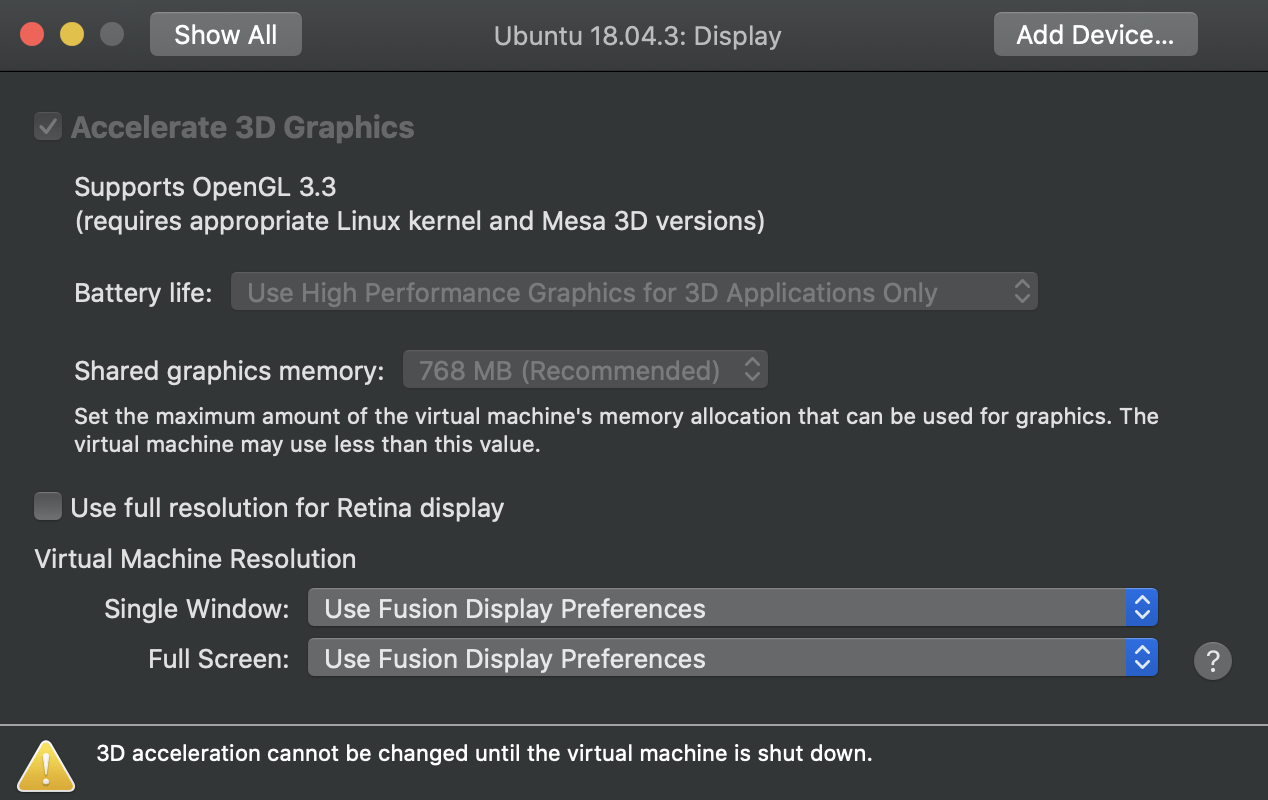The height and width of the screenshot is (800, 1268).
Task: Open the Single Window resolution dropdown
Action: tap(730, 607)
